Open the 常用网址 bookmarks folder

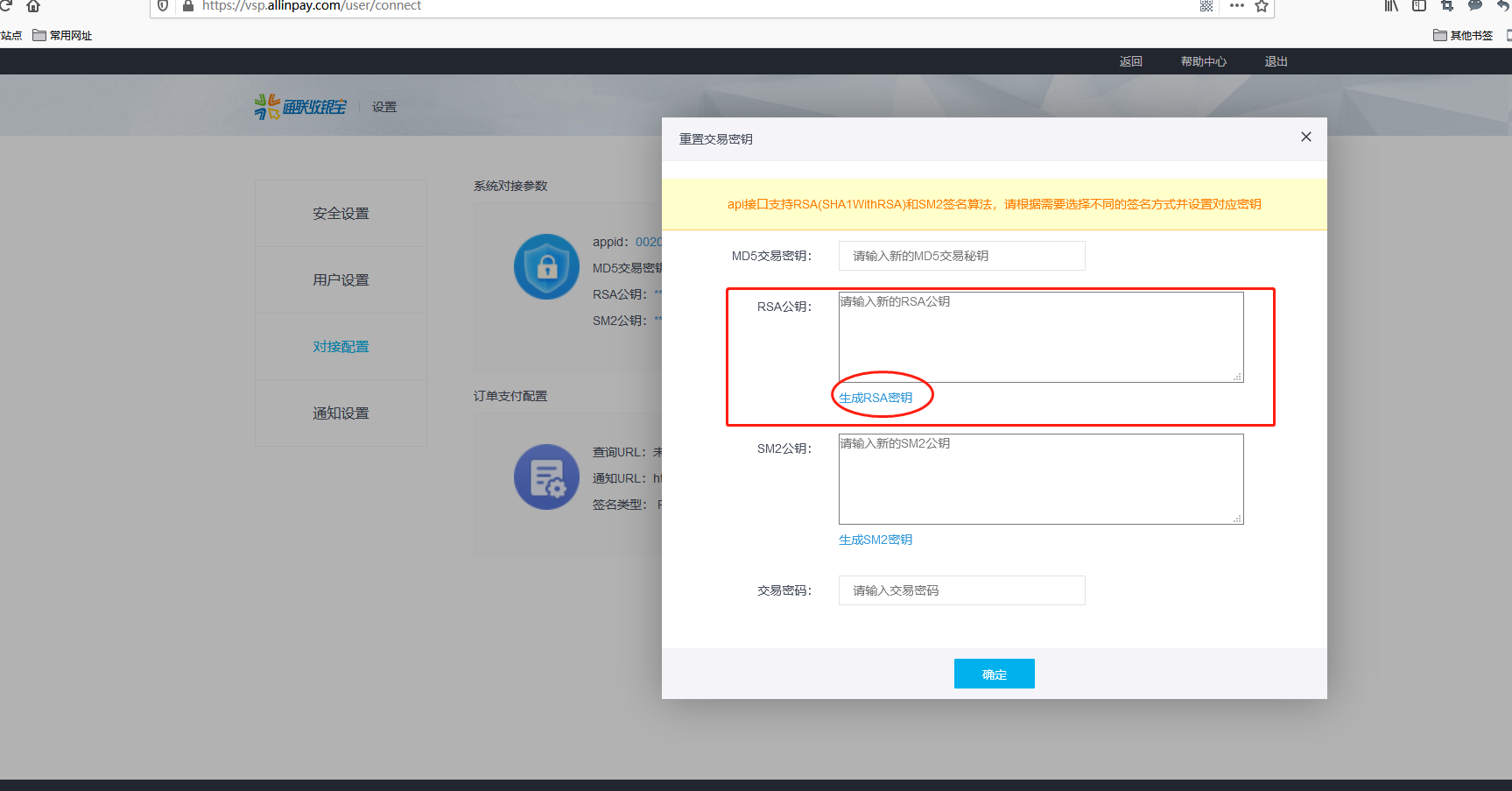(62, 36)
